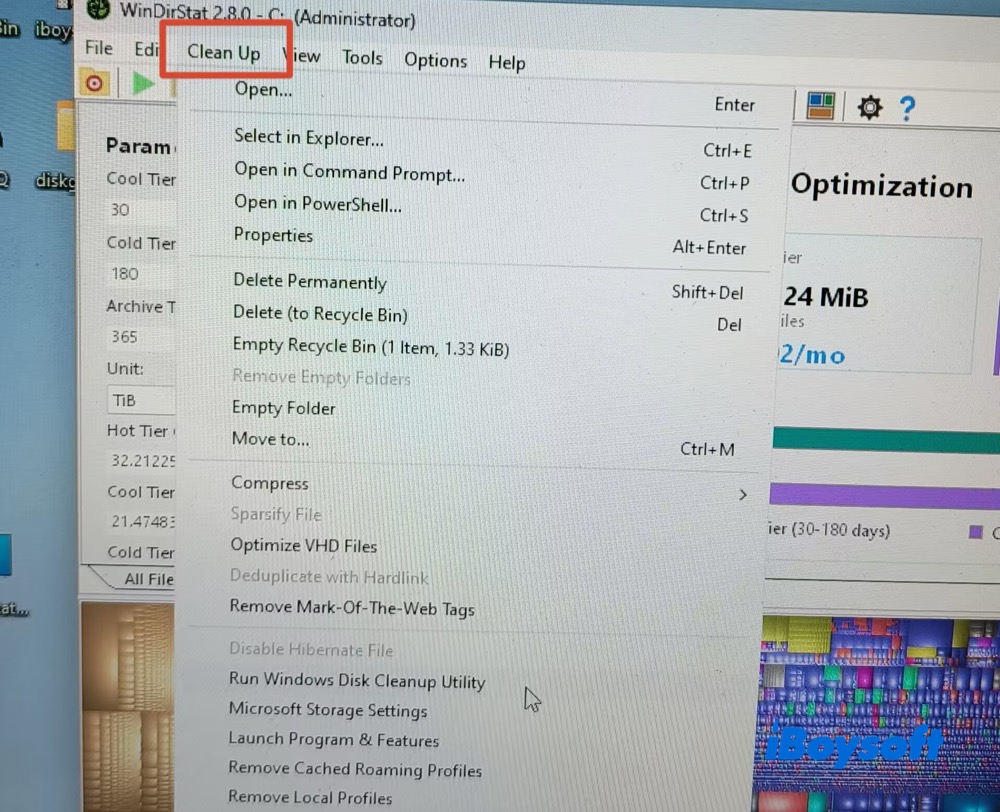Click the purple legend swatch beside 30-180 days
Viewport: 1000px width, 812px height.
[x=975, y=532]
